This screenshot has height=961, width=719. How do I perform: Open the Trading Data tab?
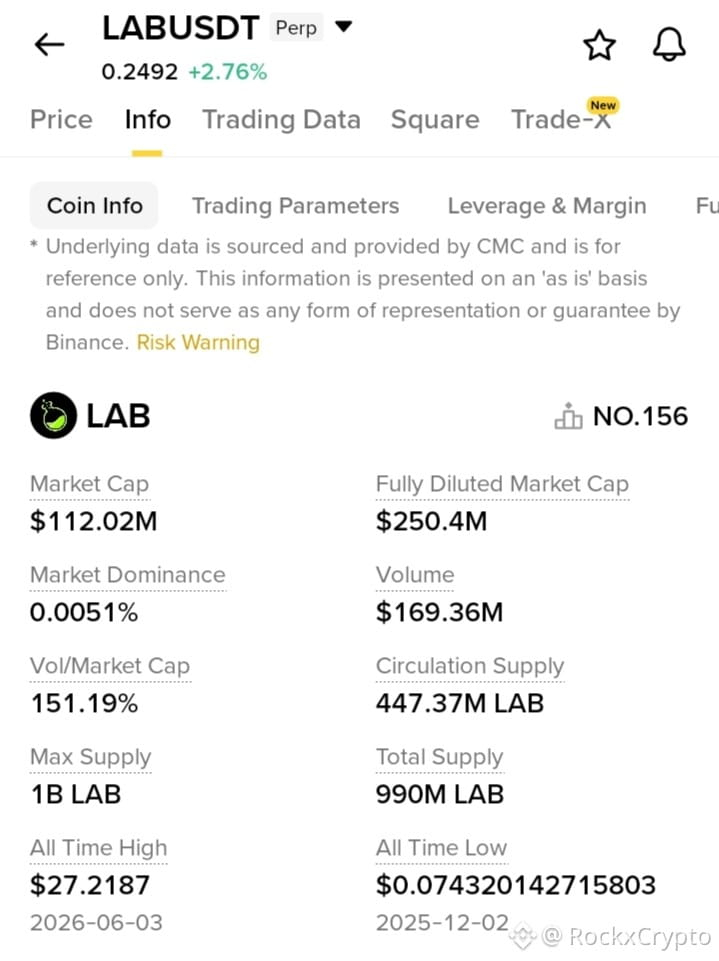[x=281, y=120]
